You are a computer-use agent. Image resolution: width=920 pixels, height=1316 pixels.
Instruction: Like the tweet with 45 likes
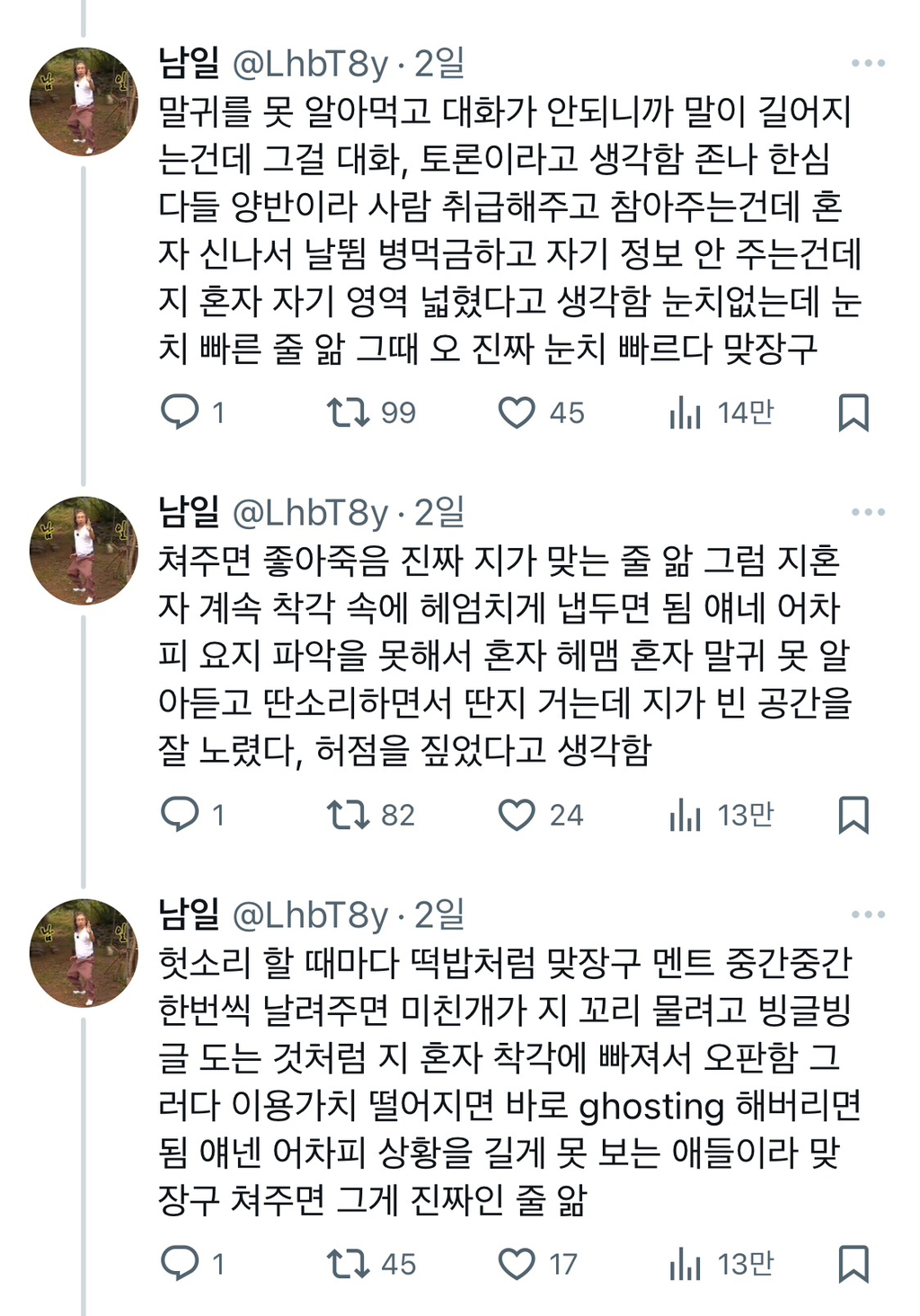pos(517,412)
